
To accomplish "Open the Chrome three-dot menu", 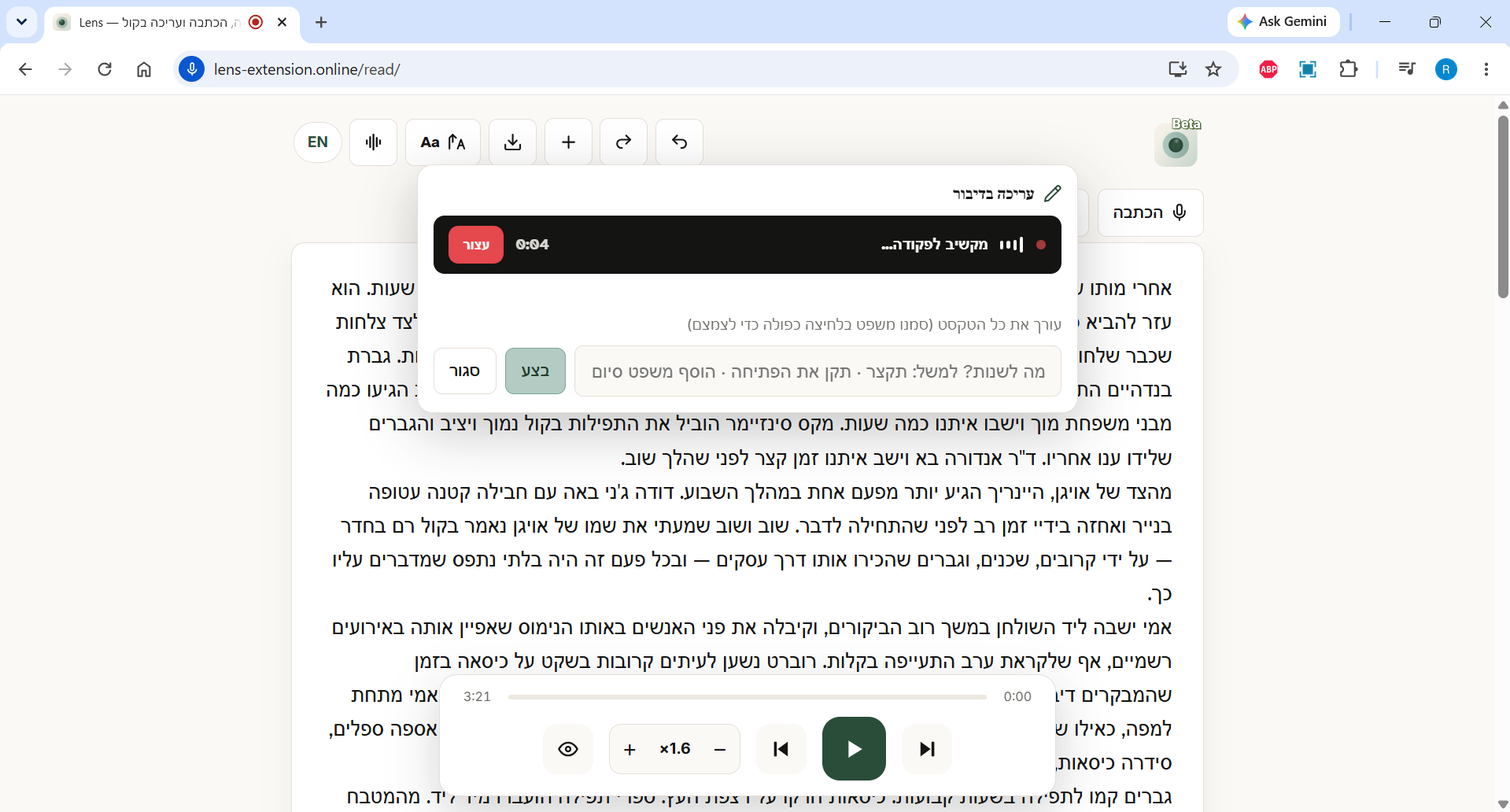I will pyautogui.click(x=1486, y=69).
